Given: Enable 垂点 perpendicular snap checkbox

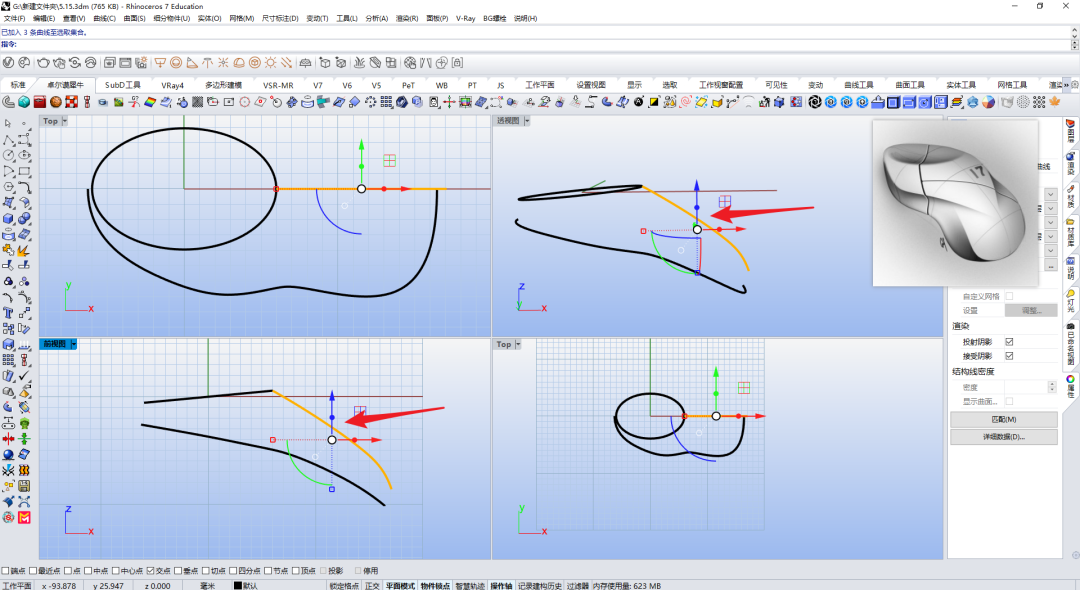Looking at the screenshot, I should click(x=178, y=571).
